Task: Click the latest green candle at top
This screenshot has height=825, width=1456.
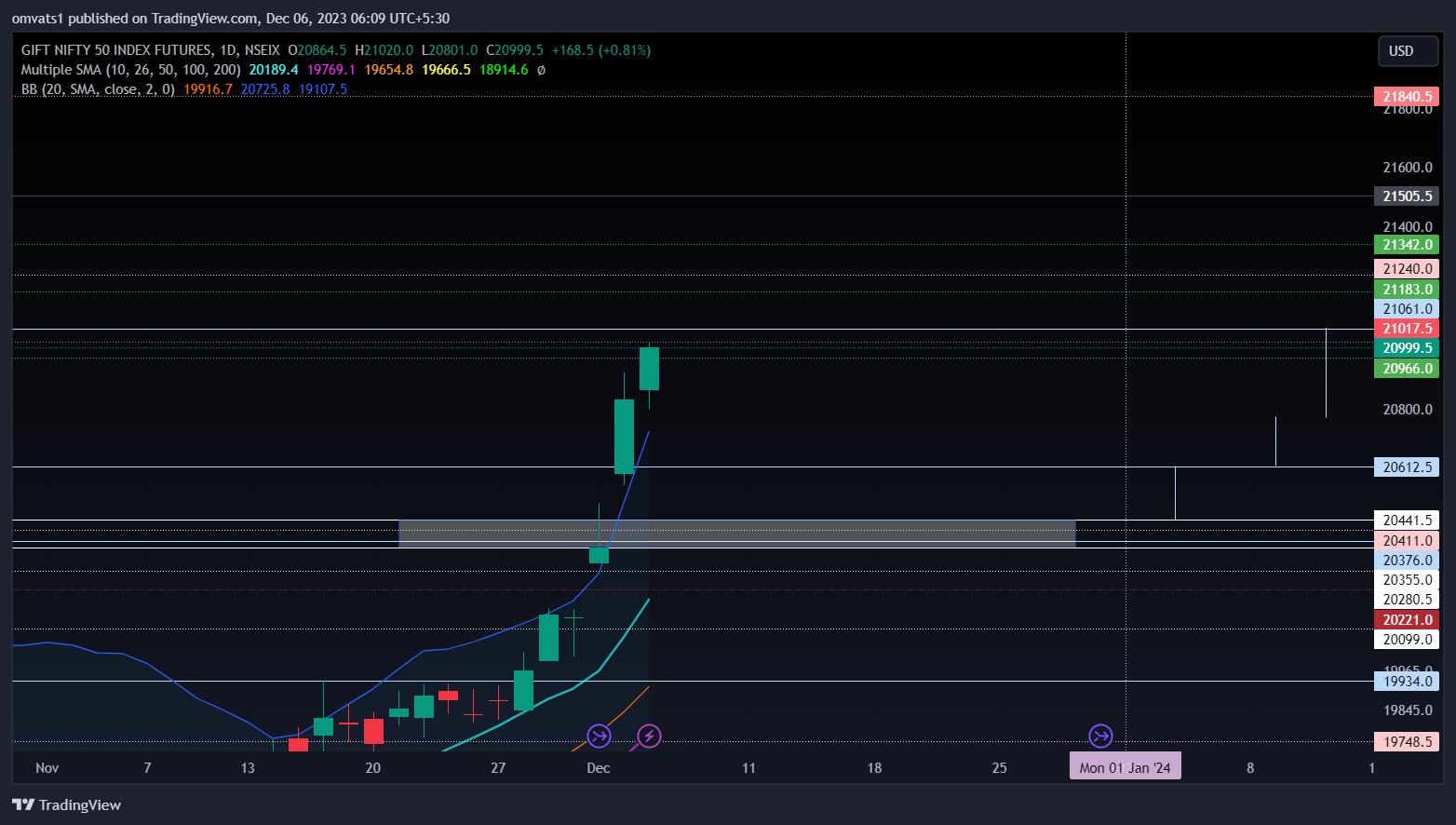Action: pyautogui.click(x=649, y=369)
